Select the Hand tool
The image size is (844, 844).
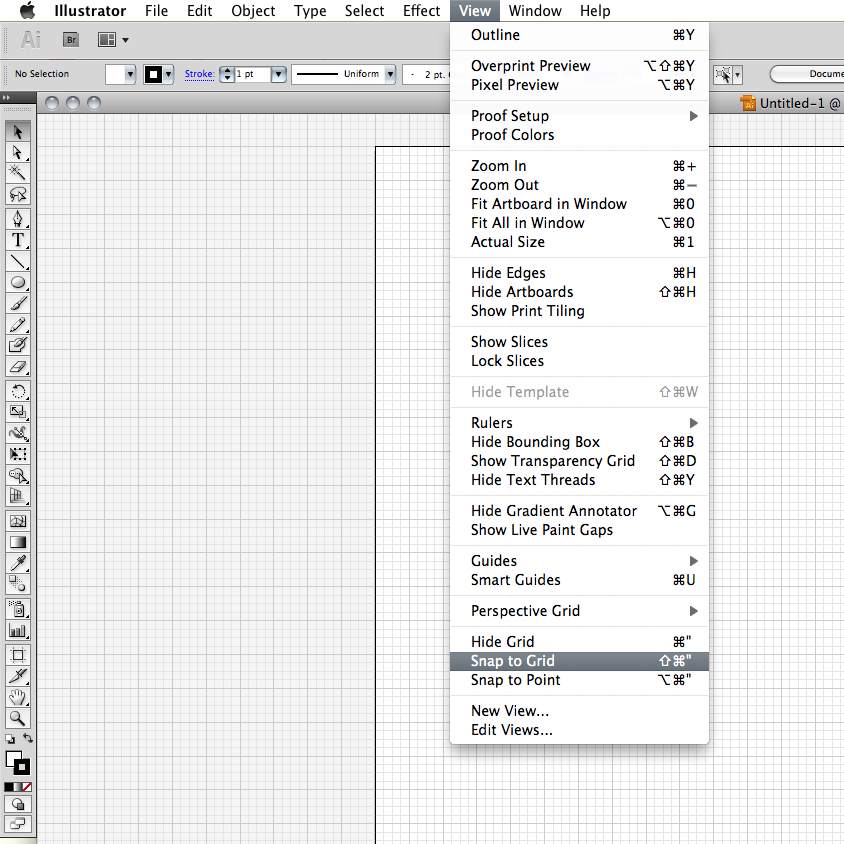[18, 697]
